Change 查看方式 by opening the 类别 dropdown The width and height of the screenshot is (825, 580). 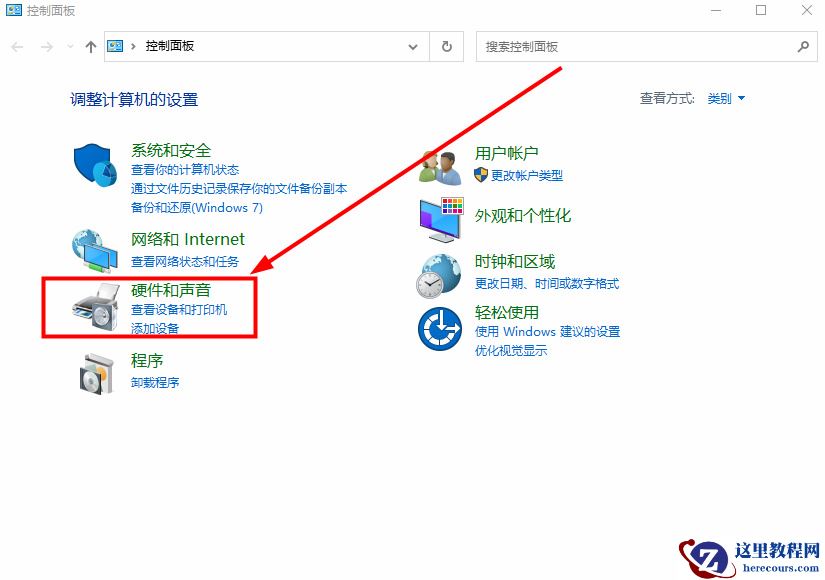(x=726, y=98)
